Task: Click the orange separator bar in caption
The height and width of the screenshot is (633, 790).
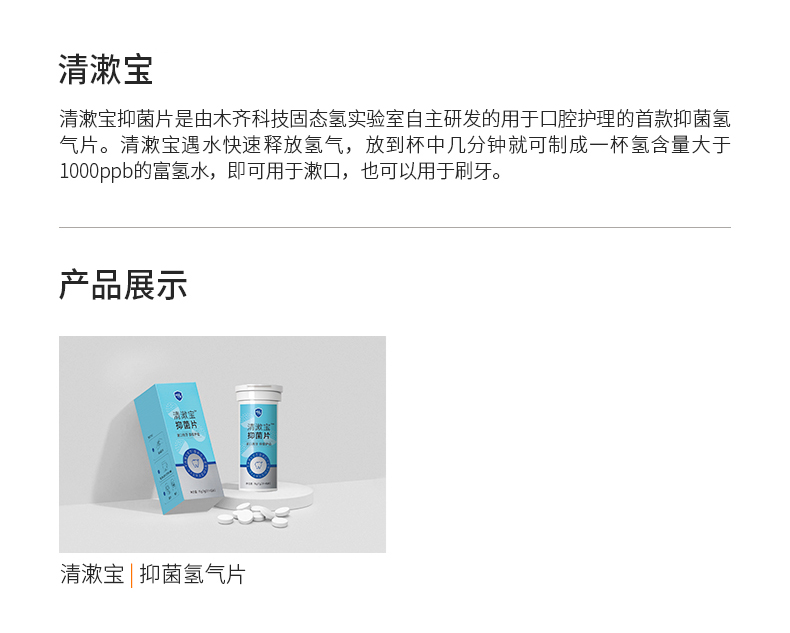Action: pyautogui.click(x=131, y=575)
